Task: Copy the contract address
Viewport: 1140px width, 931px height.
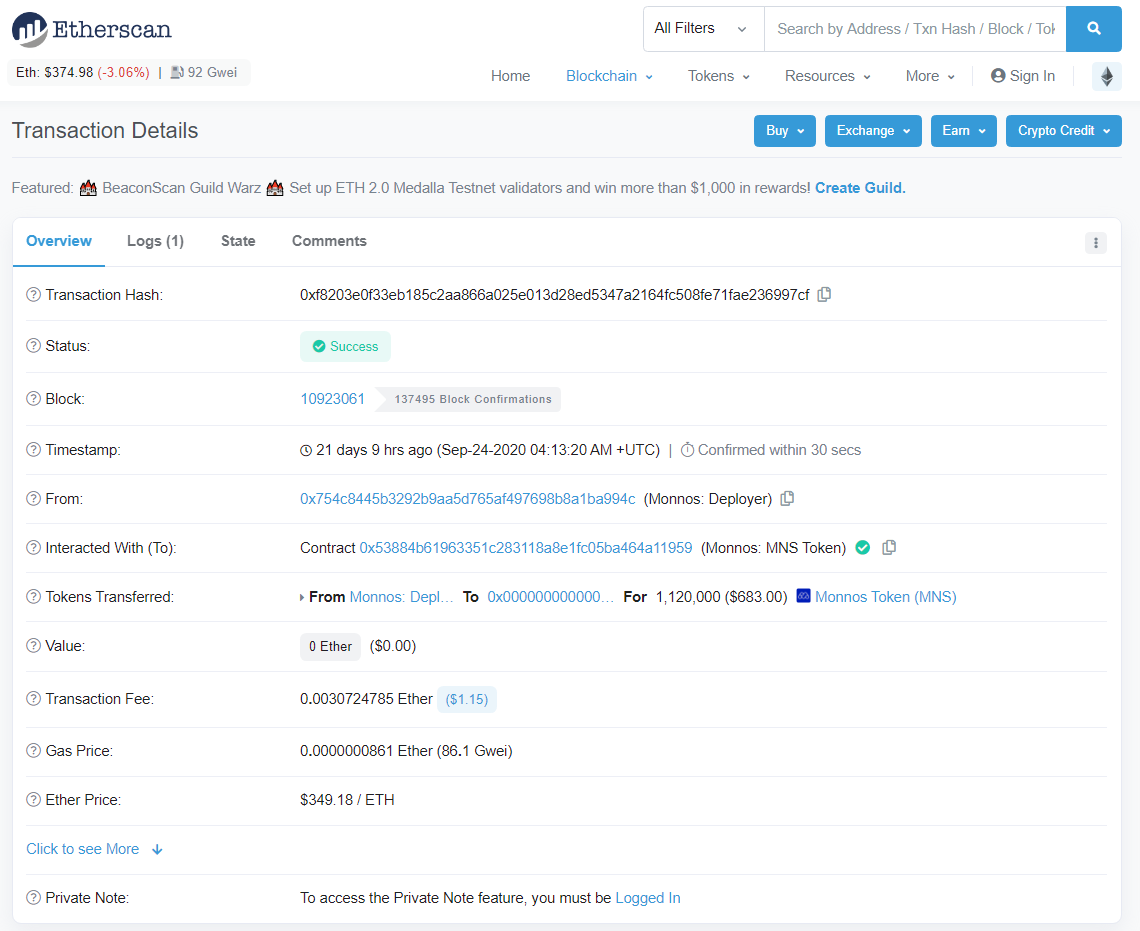Action: 888,548
